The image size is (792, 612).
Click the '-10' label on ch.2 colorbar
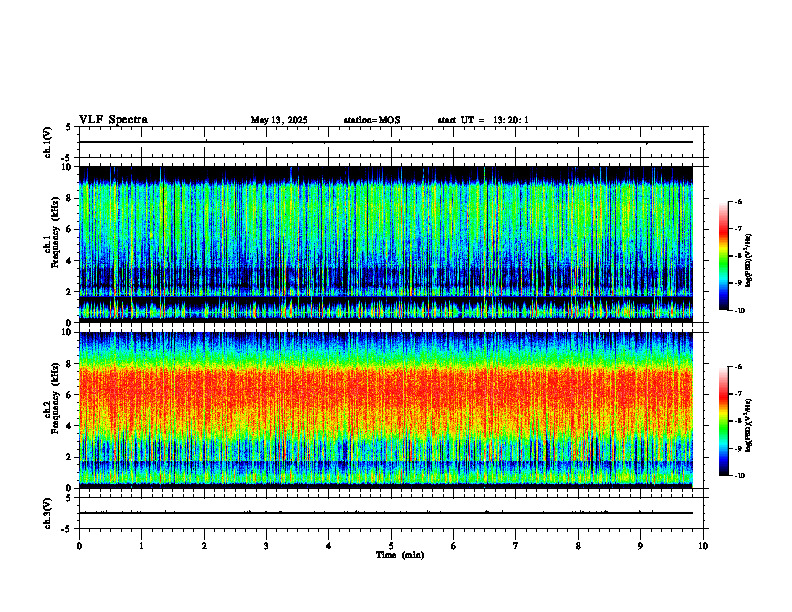(740, 476)
